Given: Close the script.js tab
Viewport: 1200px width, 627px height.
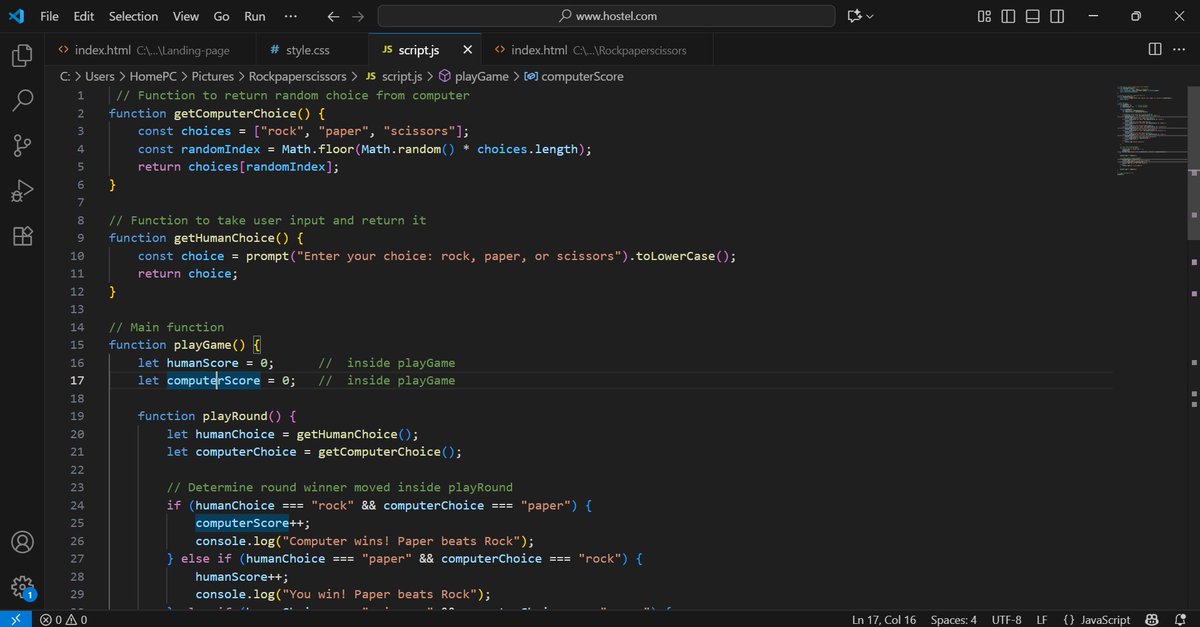Looking at the screenshot, I should pyautogui.click(x=467, y=50).
